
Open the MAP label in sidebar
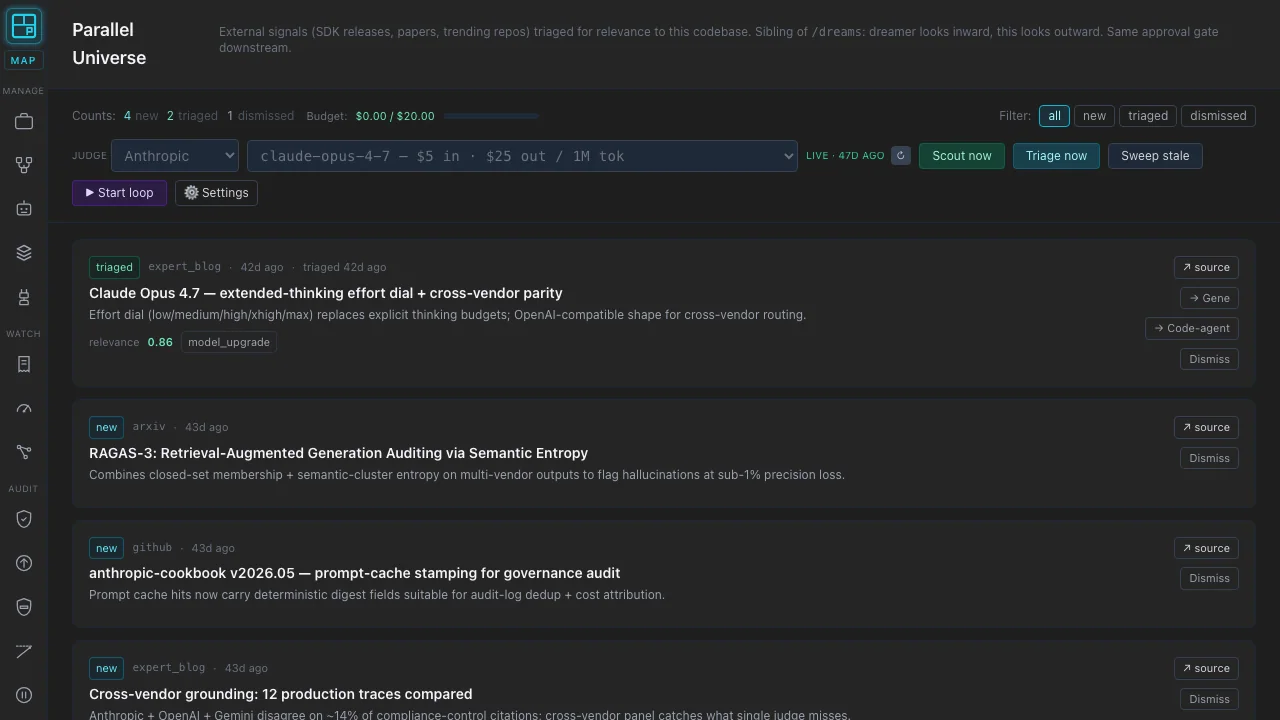(x=23, y=61)
